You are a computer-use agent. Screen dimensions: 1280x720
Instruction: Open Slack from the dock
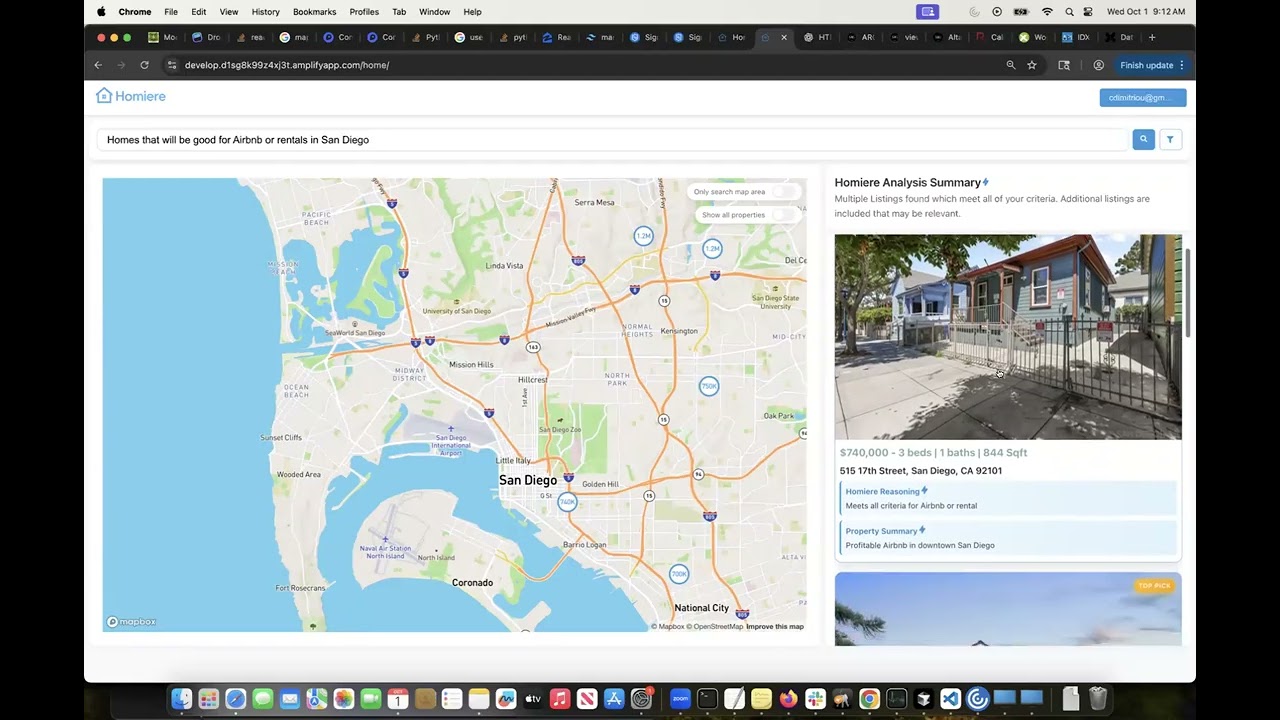click(x=816, y=699)
